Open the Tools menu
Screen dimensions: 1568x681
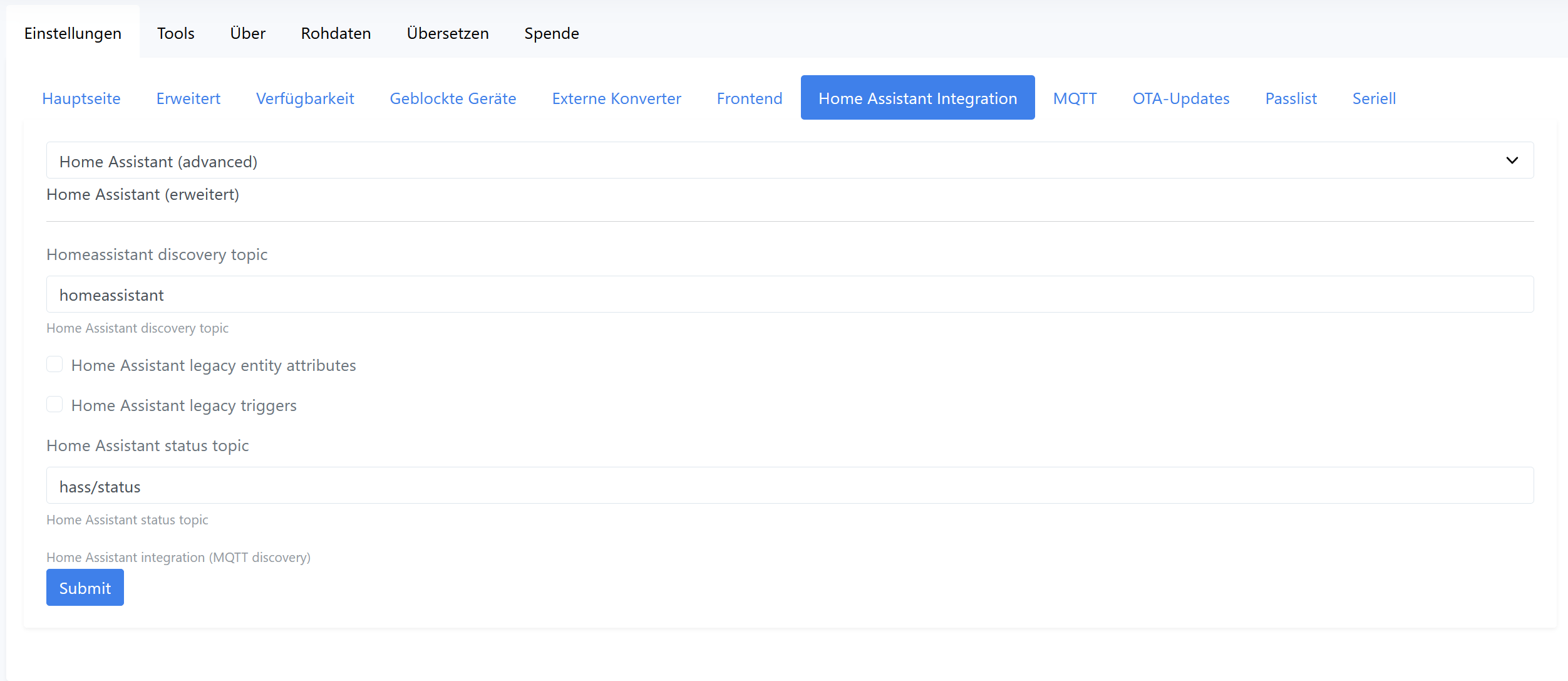[x=175, y=33]
